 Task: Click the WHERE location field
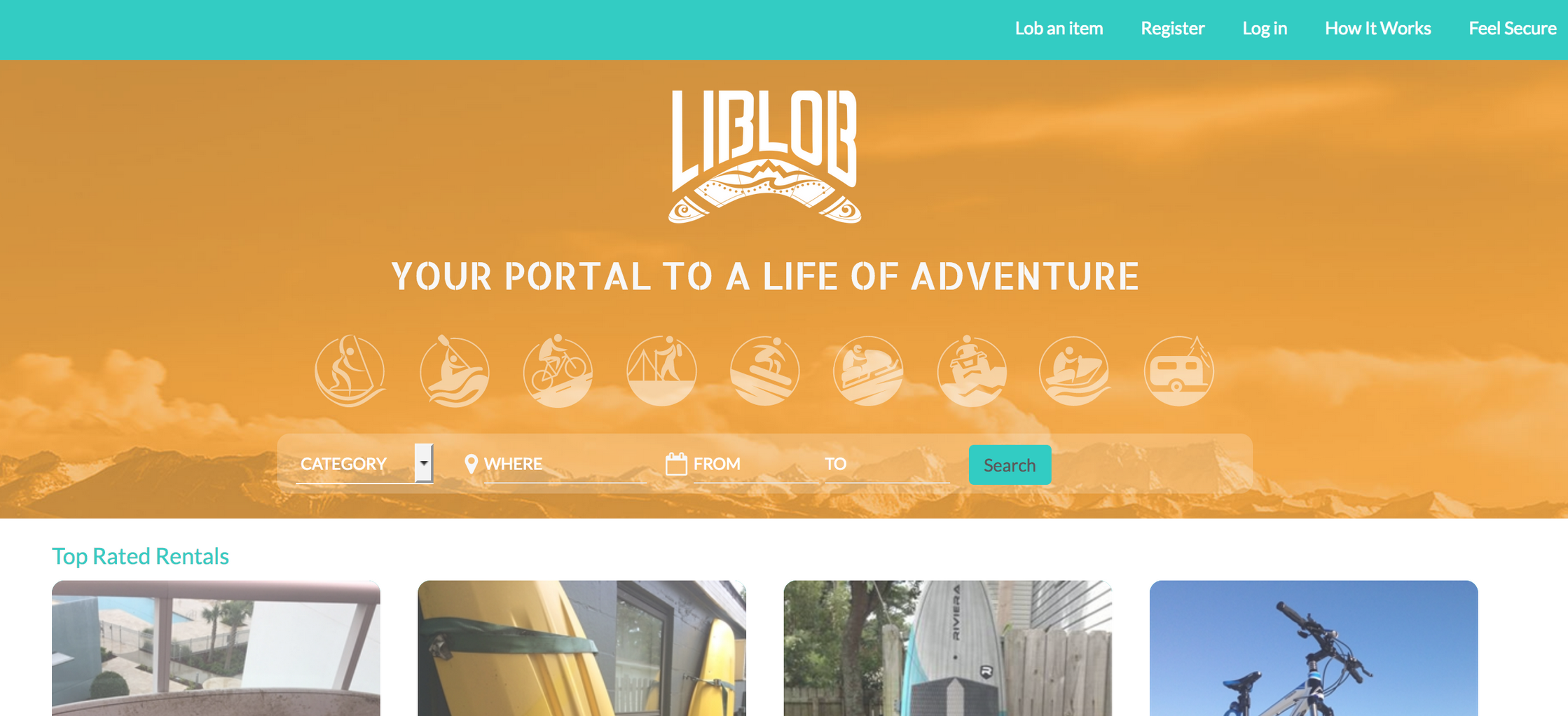565,464
